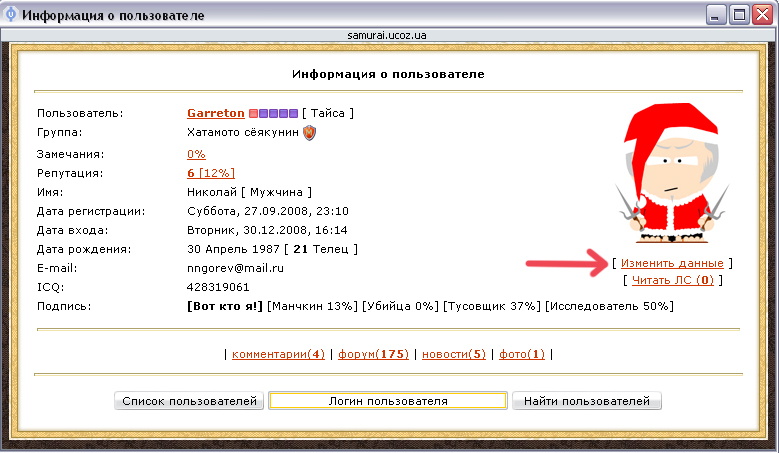Image resolution: width=779 pixels, height=453 pixels.
Task: Minimize the user info window
Action: [x=715, y=15]
